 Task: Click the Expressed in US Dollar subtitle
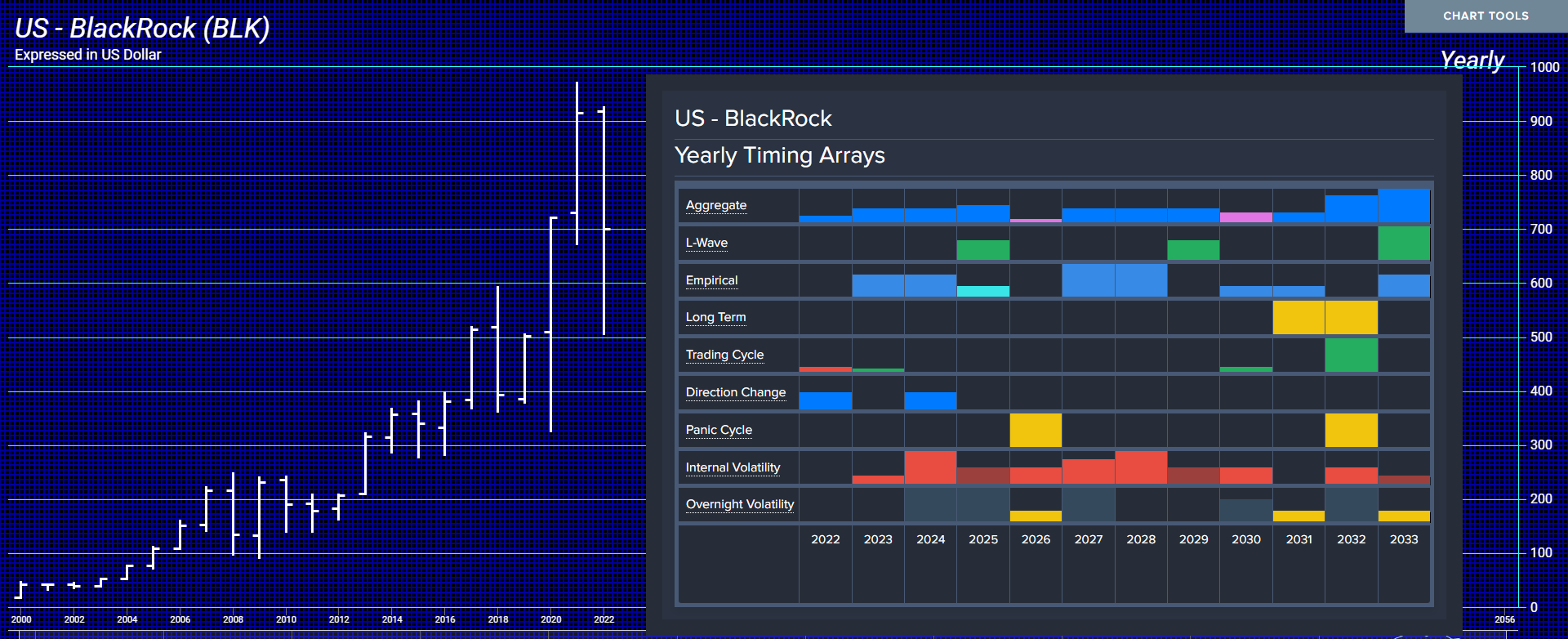[88, 55]
